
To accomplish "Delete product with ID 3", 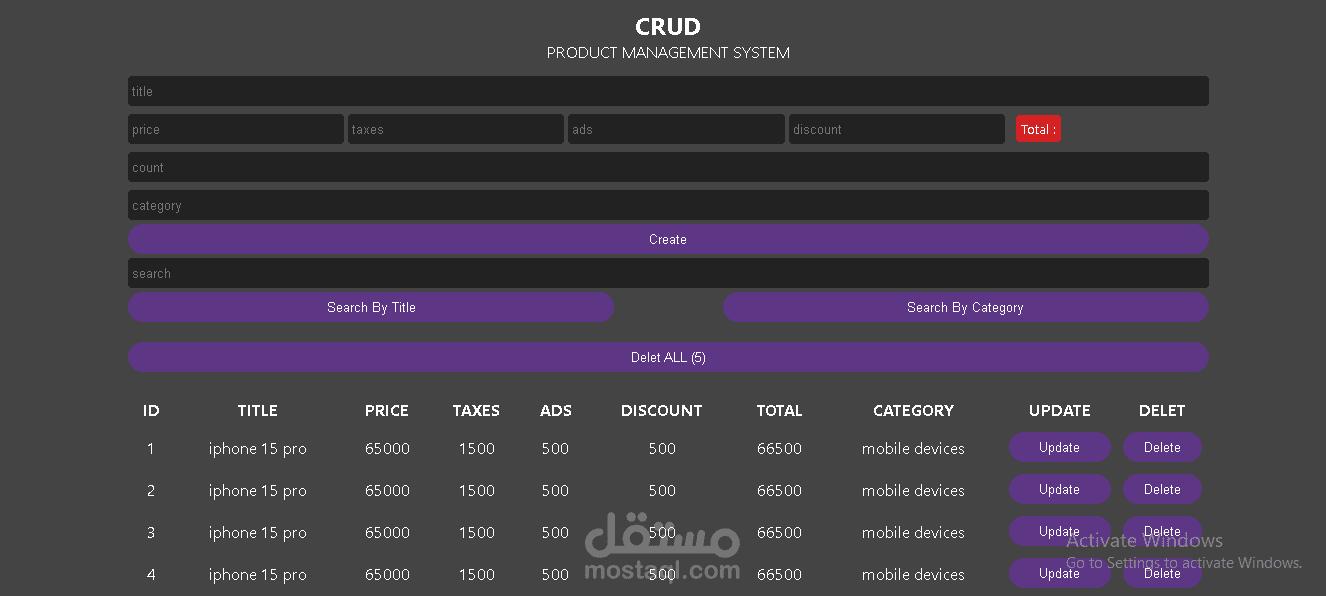I will click(1162, 531).
